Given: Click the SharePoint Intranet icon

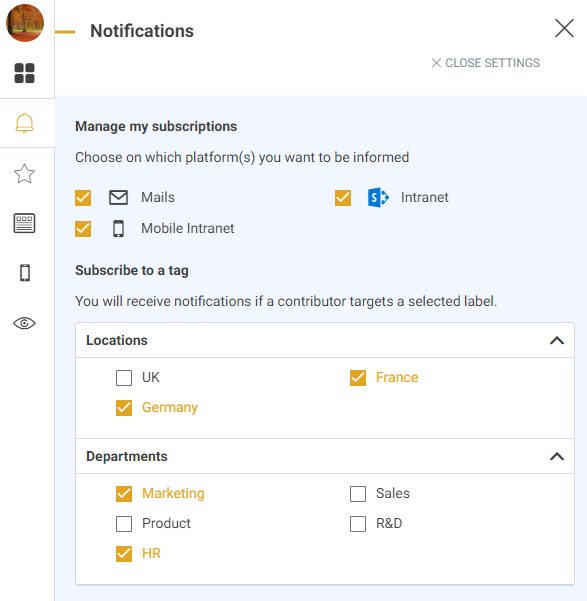Looking at the screenshot, I should (378, 197).
